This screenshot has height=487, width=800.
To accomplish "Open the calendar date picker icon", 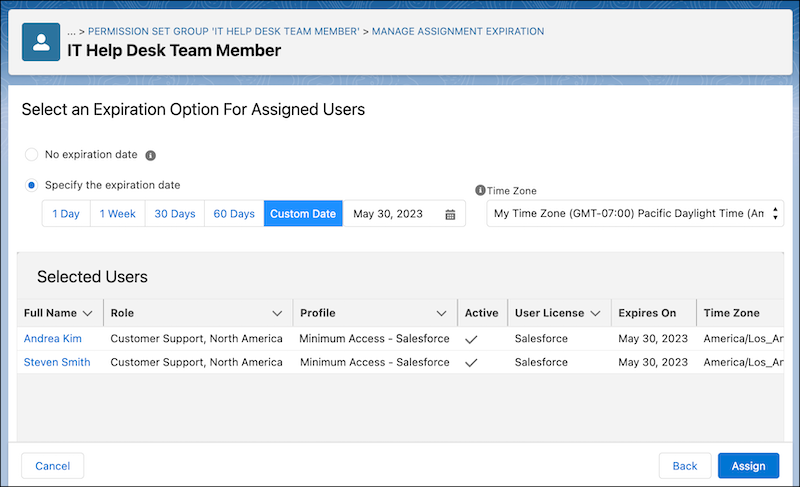I will 450,215.
